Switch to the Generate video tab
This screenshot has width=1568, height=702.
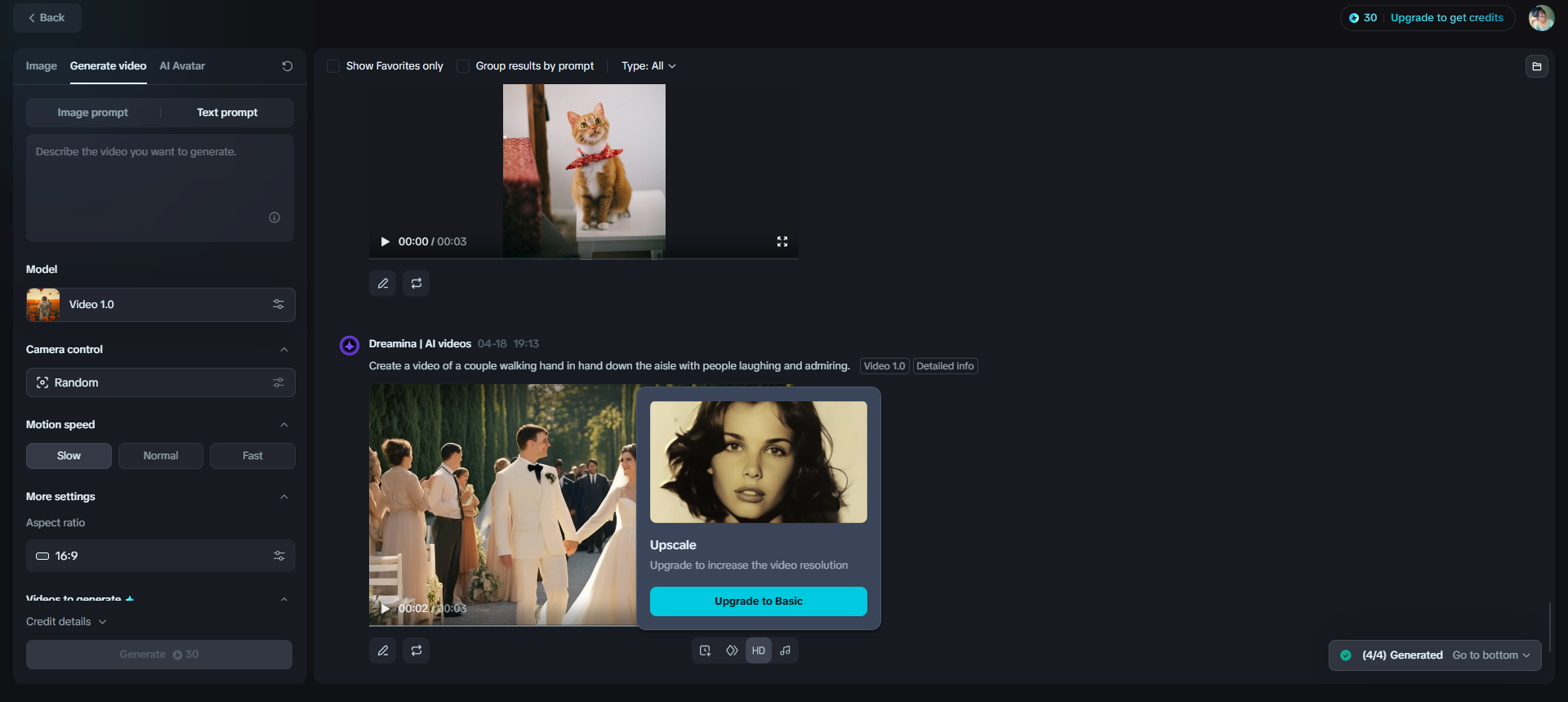108,66
